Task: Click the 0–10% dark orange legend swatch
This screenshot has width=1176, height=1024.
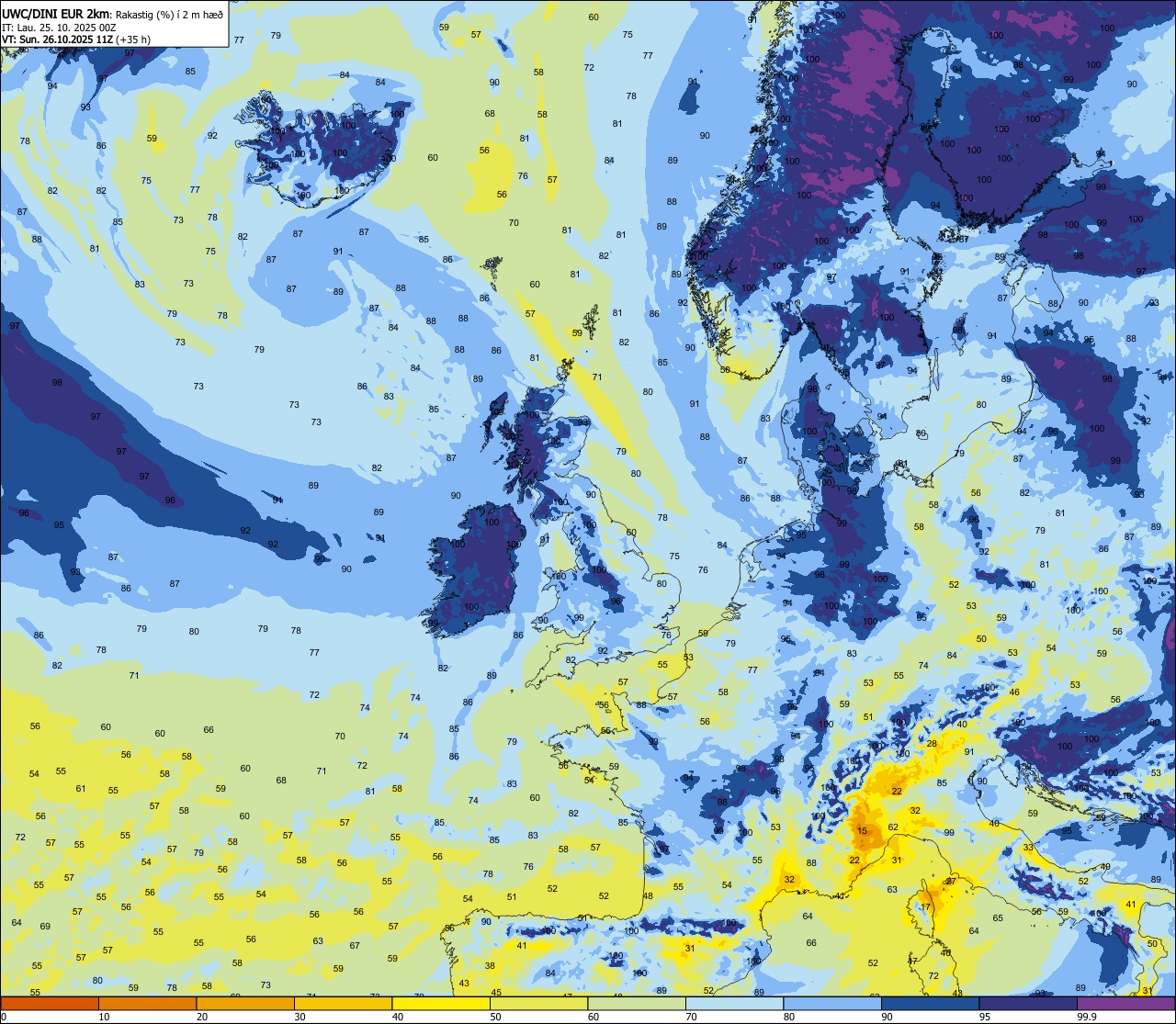Action: coord(50,1003)
